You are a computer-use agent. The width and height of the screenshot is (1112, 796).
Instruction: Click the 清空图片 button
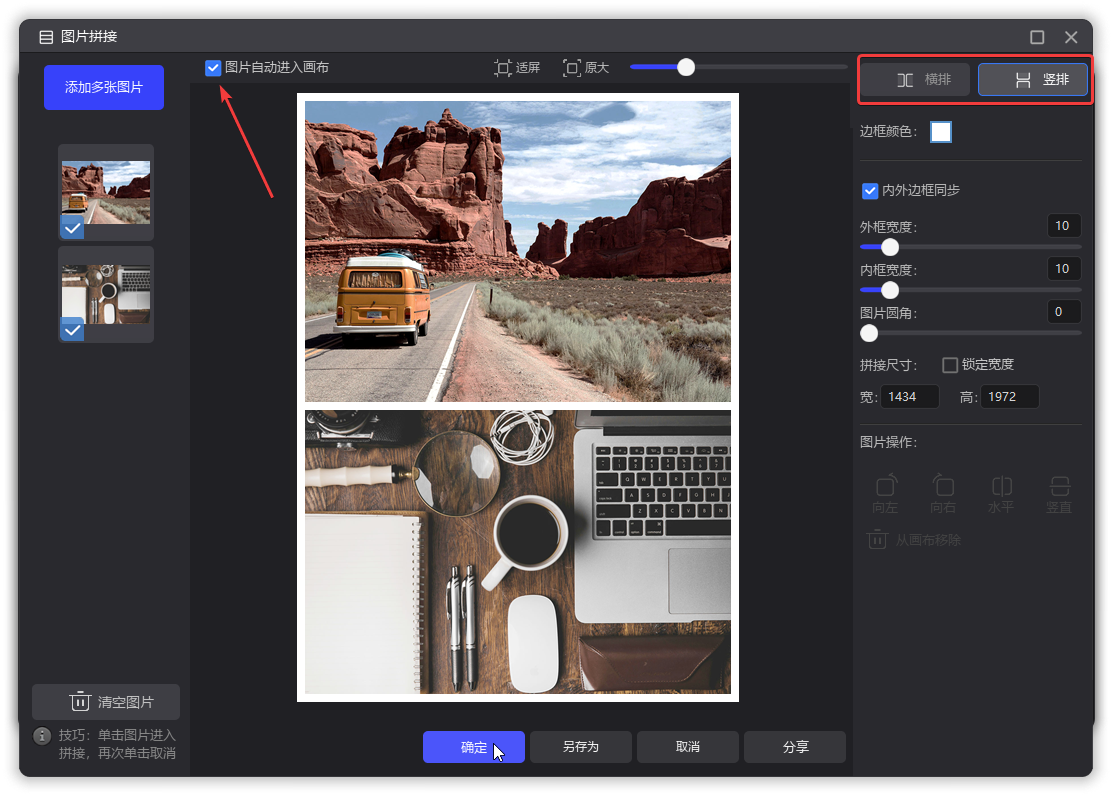[x=106, y=702]
